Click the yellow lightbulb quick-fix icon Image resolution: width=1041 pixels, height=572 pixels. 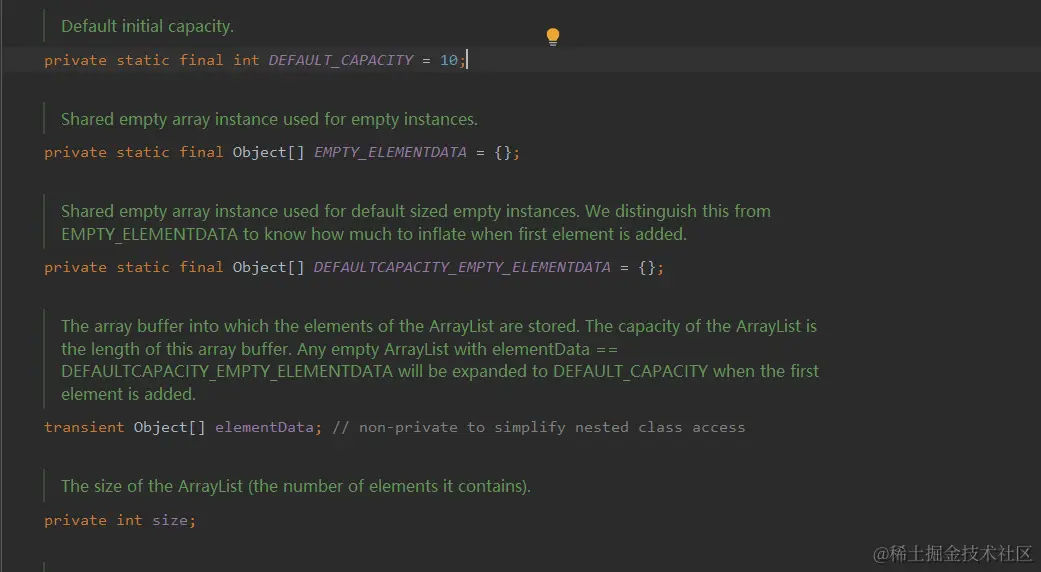(x=552, y=36)
